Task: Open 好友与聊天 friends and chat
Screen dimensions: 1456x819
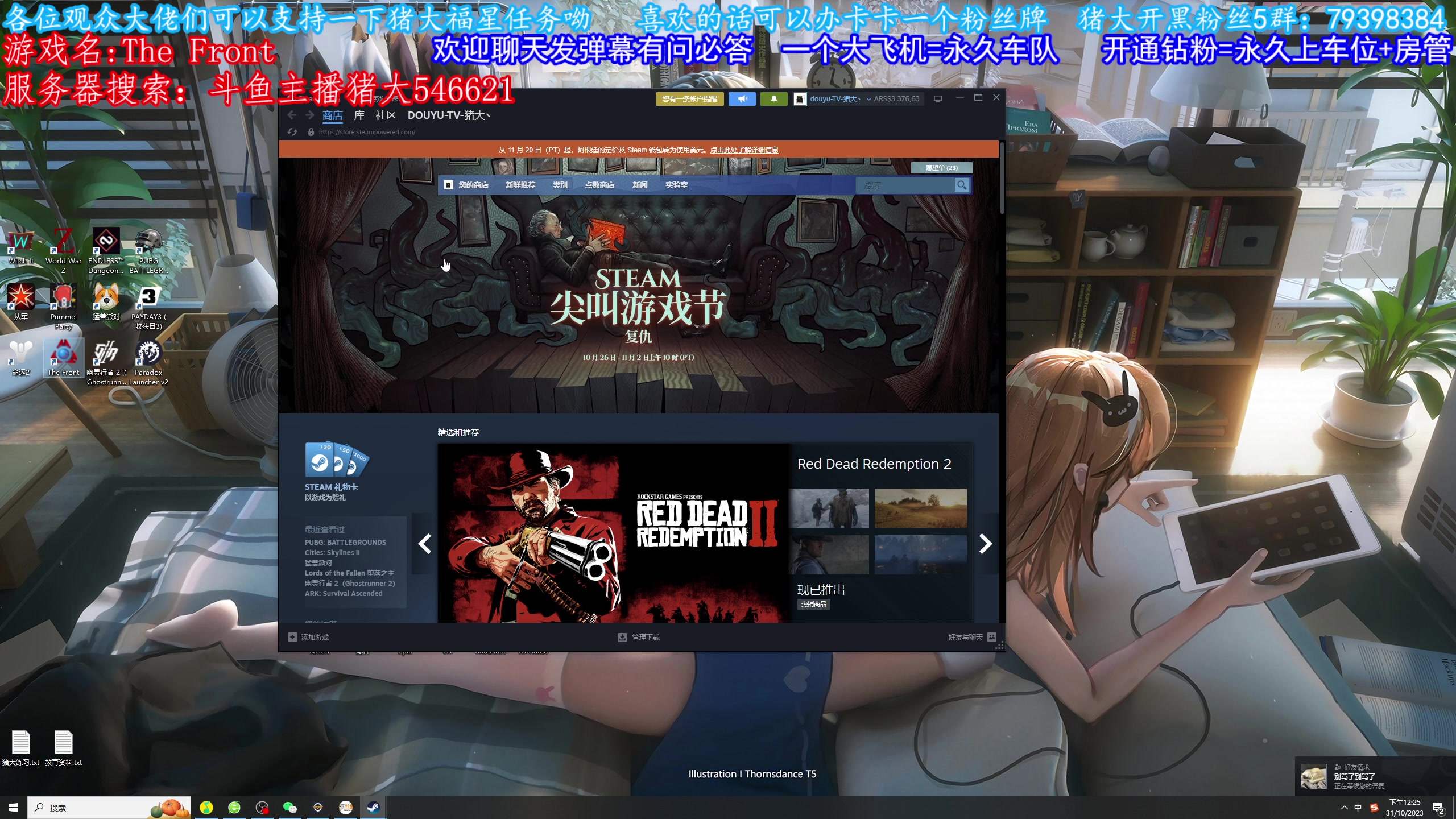Action: tap(971, 637)
